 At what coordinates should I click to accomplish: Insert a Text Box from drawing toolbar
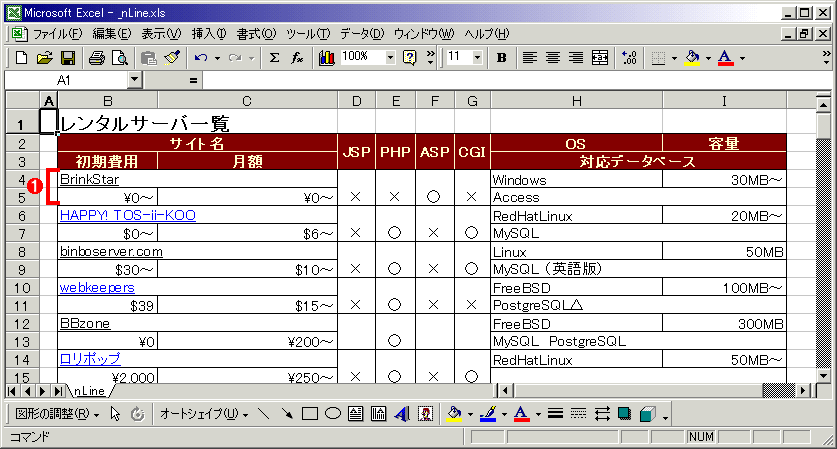point(356,414)
